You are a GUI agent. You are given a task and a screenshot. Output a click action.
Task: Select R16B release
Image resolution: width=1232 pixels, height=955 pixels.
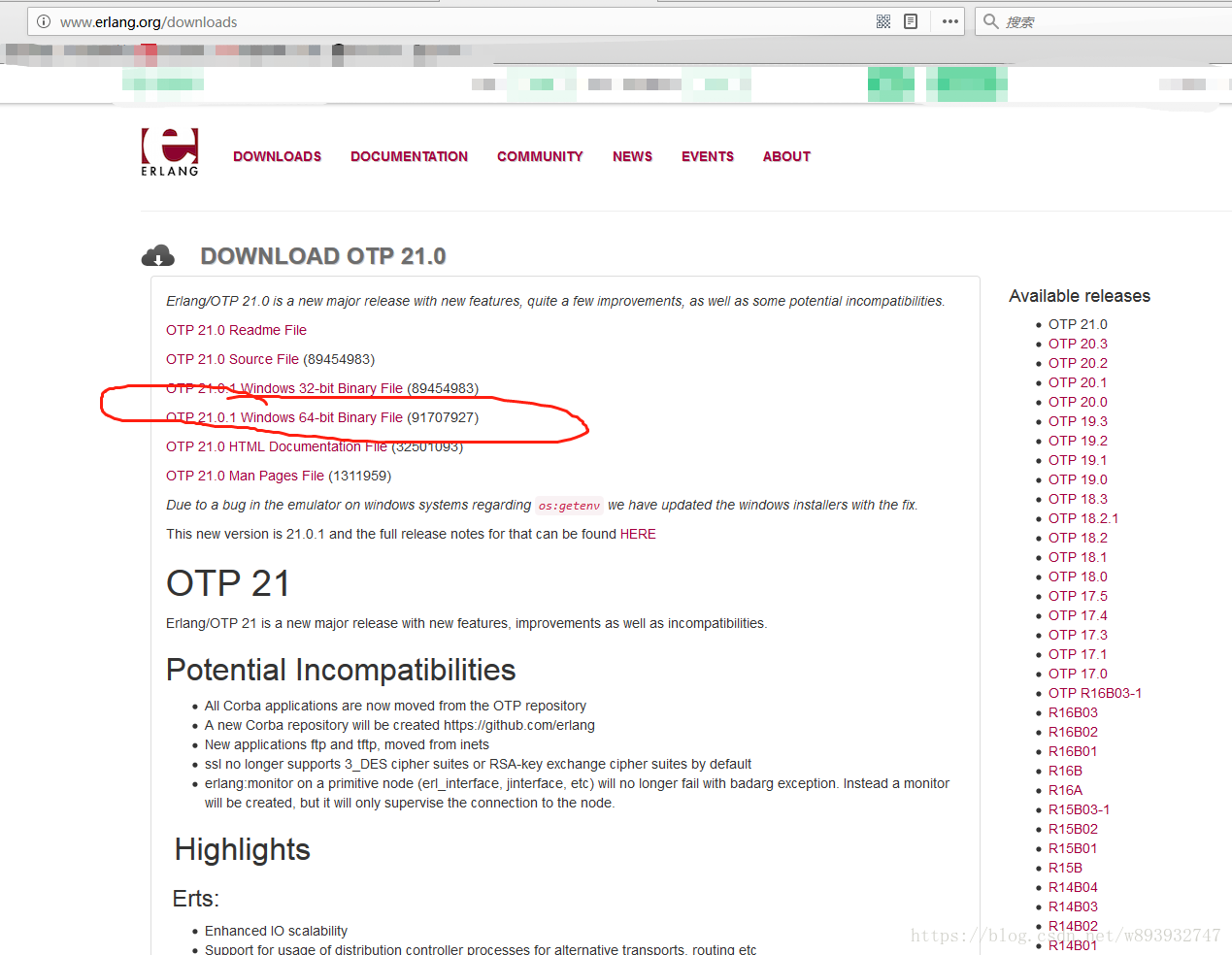[1065, 771]
